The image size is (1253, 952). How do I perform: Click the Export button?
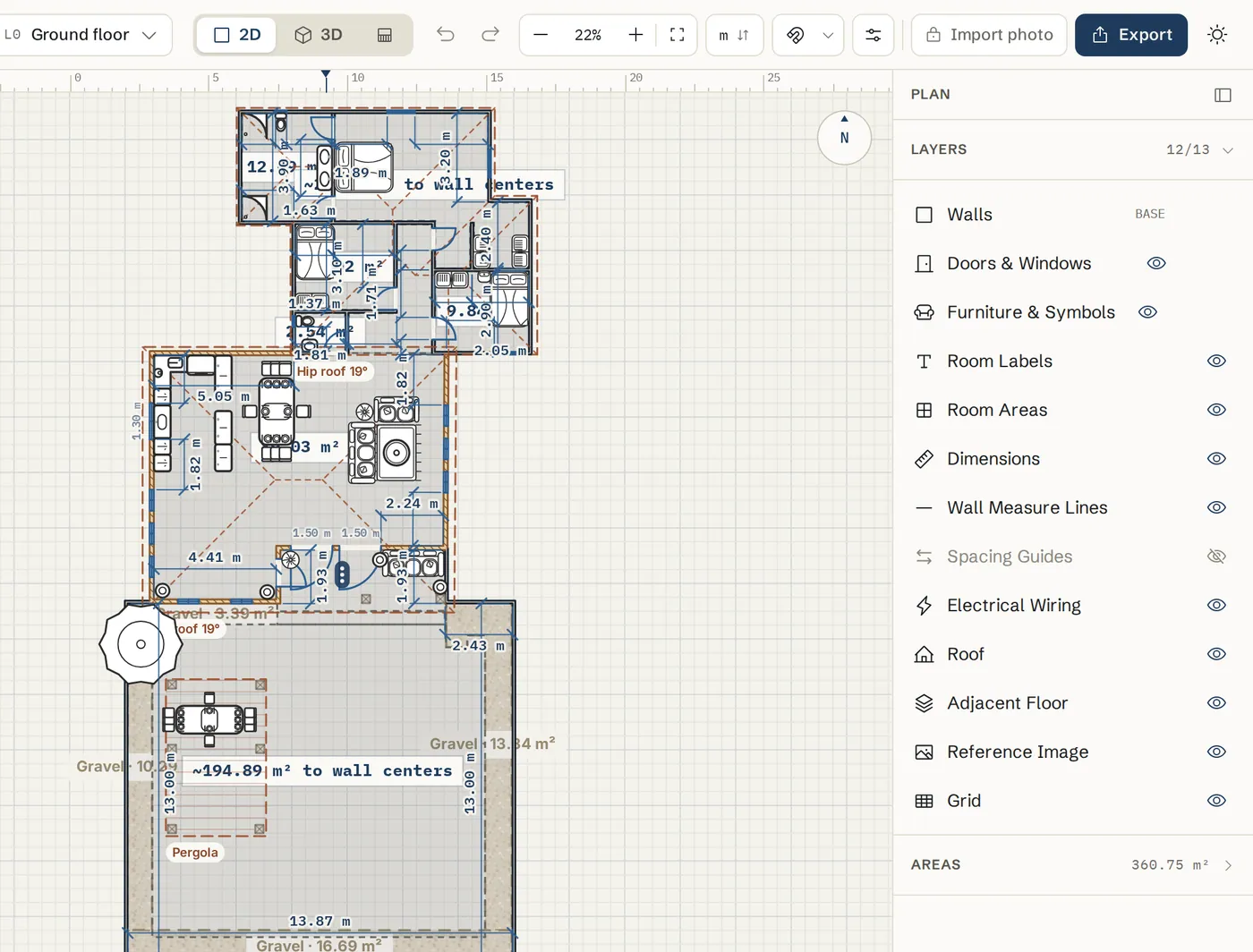click(x=1131, y=35)
